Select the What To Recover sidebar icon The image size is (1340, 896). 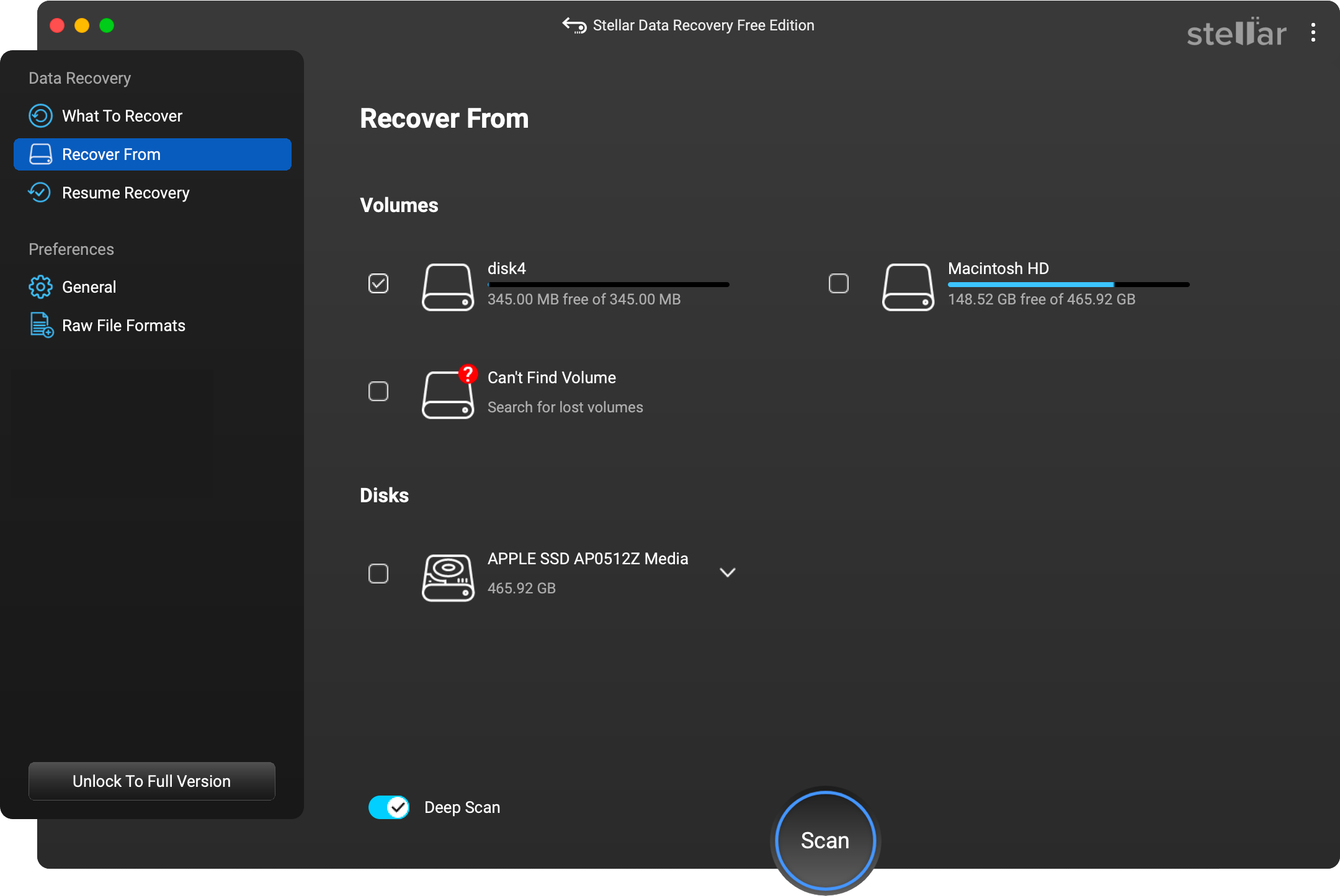[x=40, y=116]
